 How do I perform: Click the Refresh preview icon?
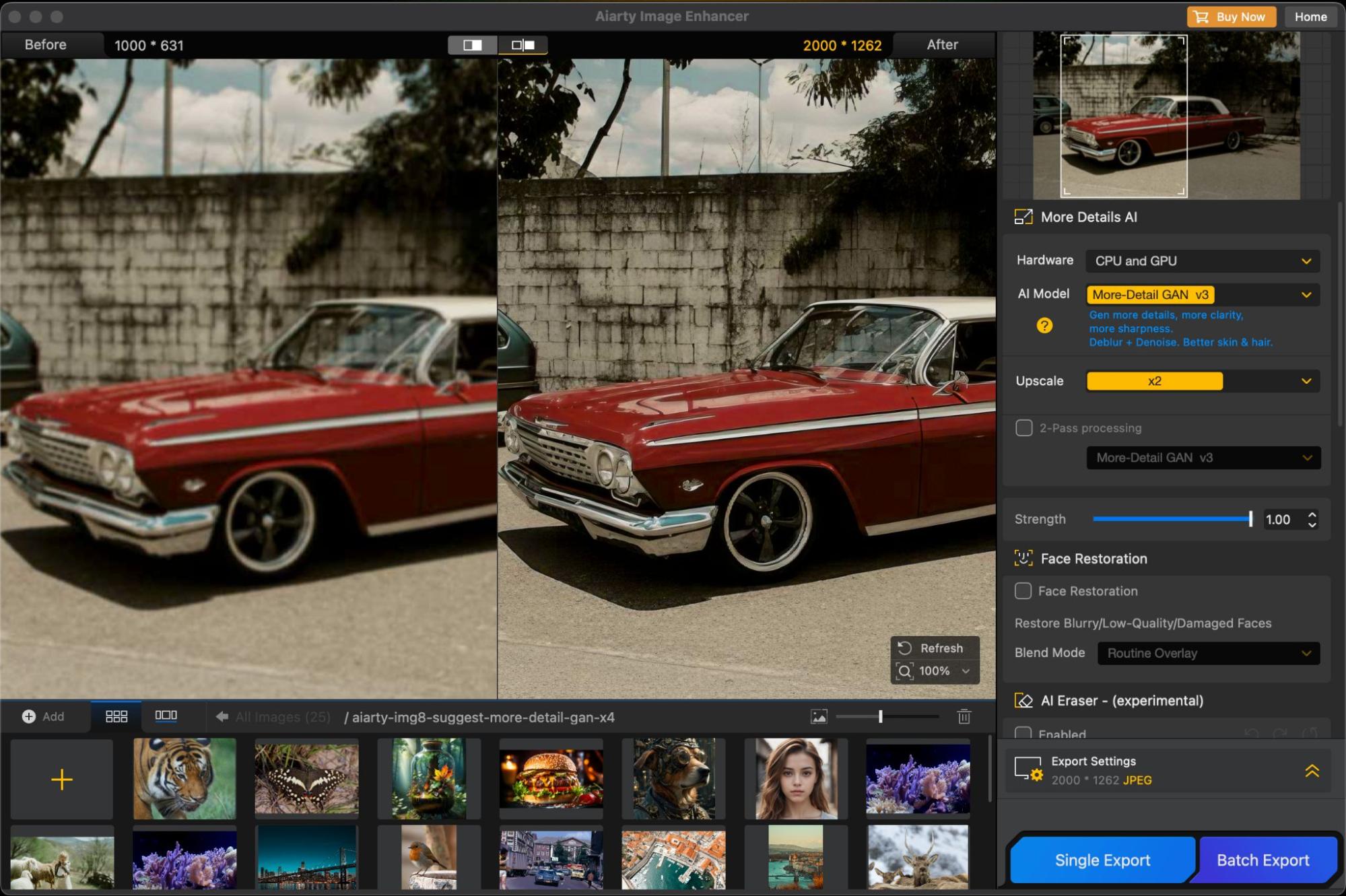click(x=904, y=648)
